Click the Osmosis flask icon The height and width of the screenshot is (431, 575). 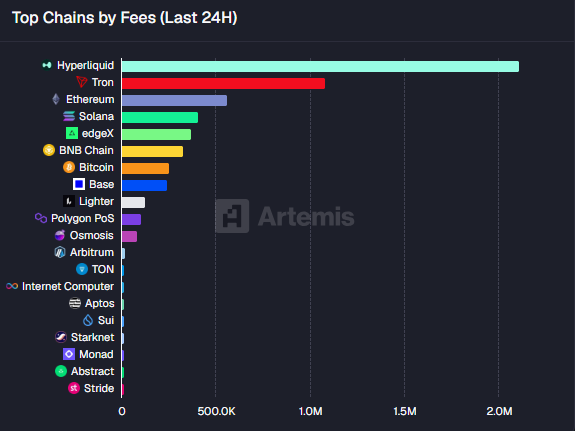coord(60,235)
